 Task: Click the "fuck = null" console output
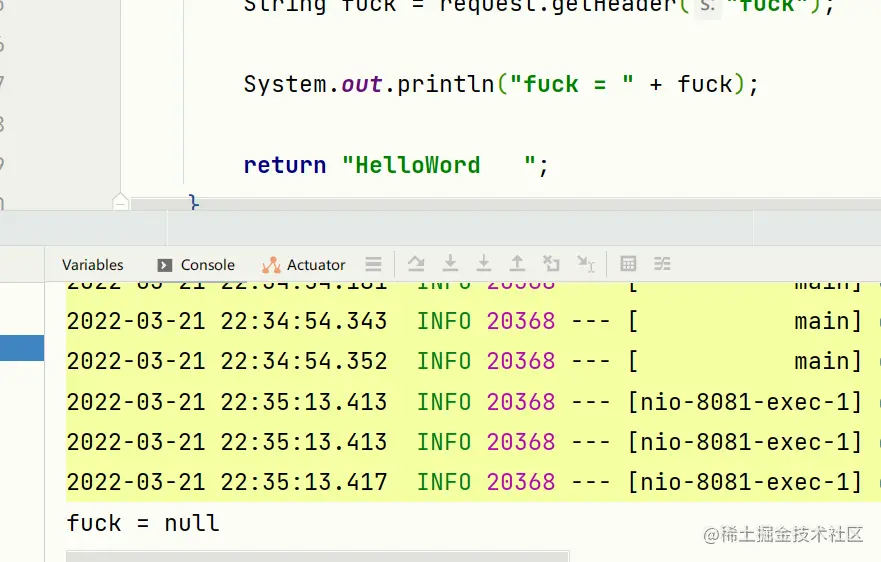click(x=143, y=523)
